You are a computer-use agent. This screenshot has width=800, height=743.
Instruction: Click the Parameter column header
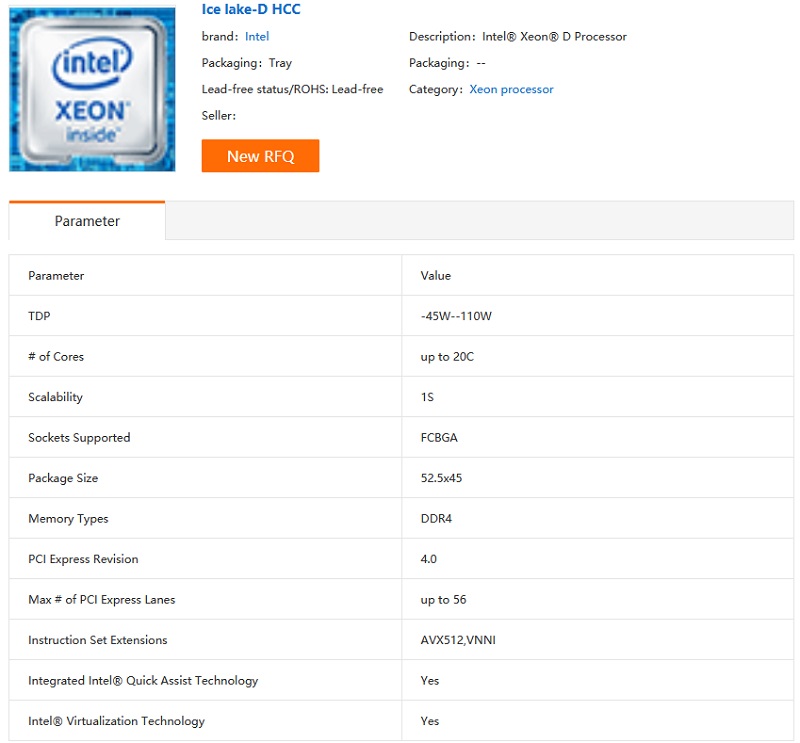click(56, 276)
